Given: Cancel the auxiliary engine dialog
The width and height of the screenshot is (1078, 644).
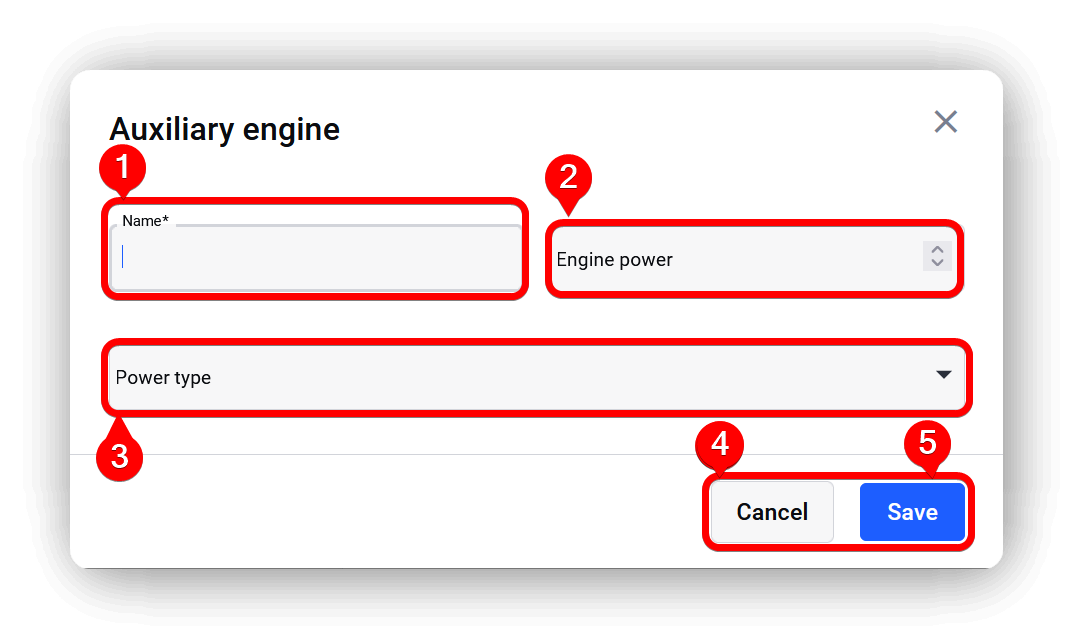Looking at the screenshot, I should 772,512.
